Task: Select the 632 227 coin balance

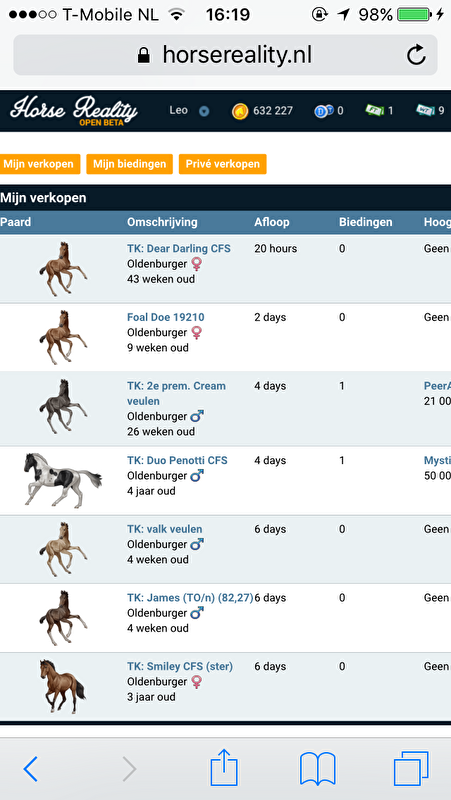Action: (x=273, y=111)
